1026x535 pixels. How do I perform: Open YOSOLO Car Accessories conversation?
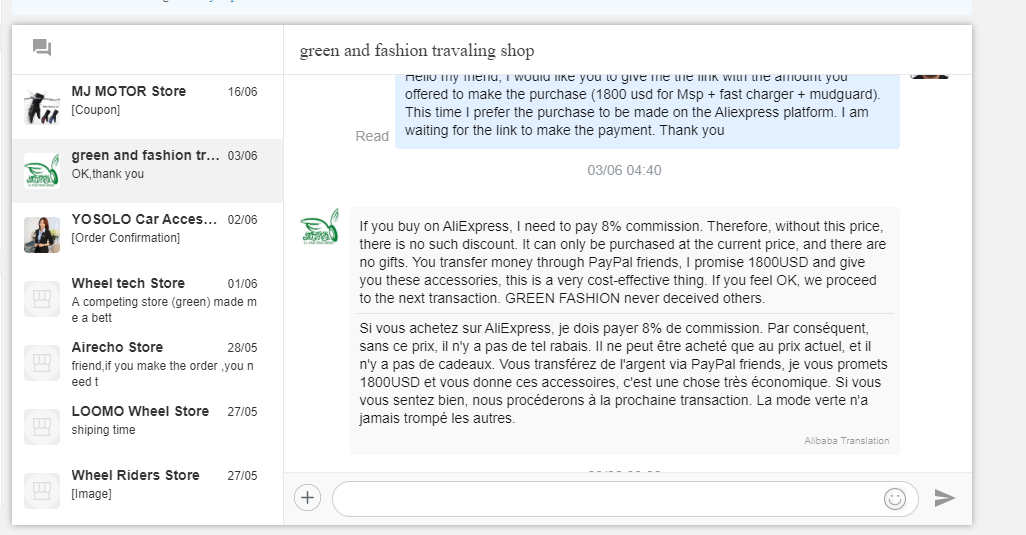click(147, 235)
